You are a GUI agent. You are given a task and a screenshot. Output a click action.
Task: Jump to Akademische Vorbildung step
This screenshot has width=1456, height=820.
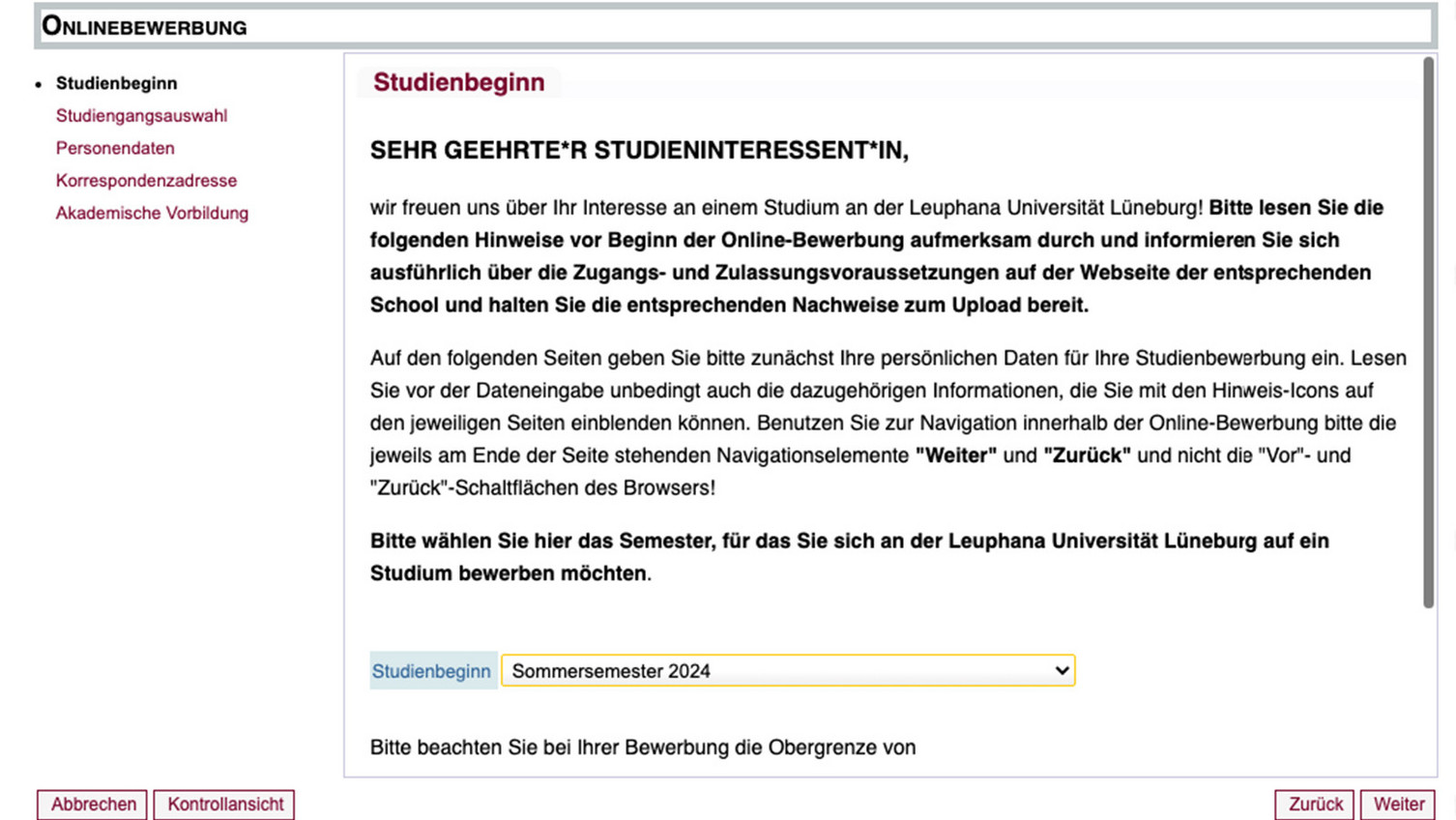pos(152,213)
